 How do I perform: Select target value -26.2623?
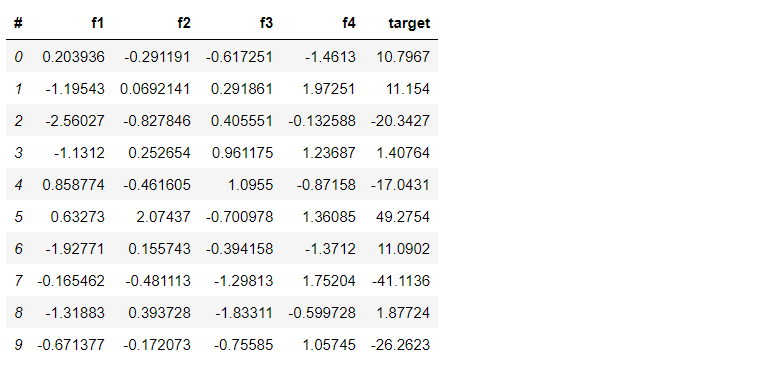[x=400, y=345]
